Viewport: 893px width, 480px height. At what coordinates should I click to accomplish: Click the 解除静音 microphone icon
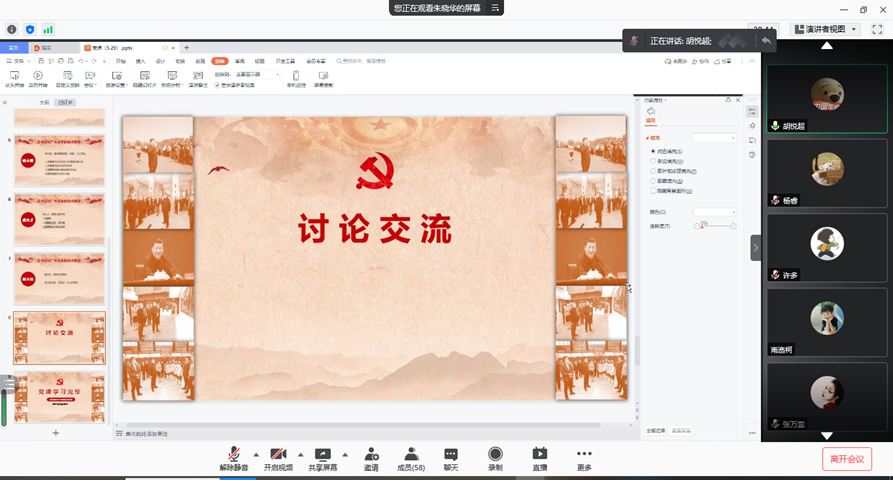pyautogui.click(x=232, y=455)
